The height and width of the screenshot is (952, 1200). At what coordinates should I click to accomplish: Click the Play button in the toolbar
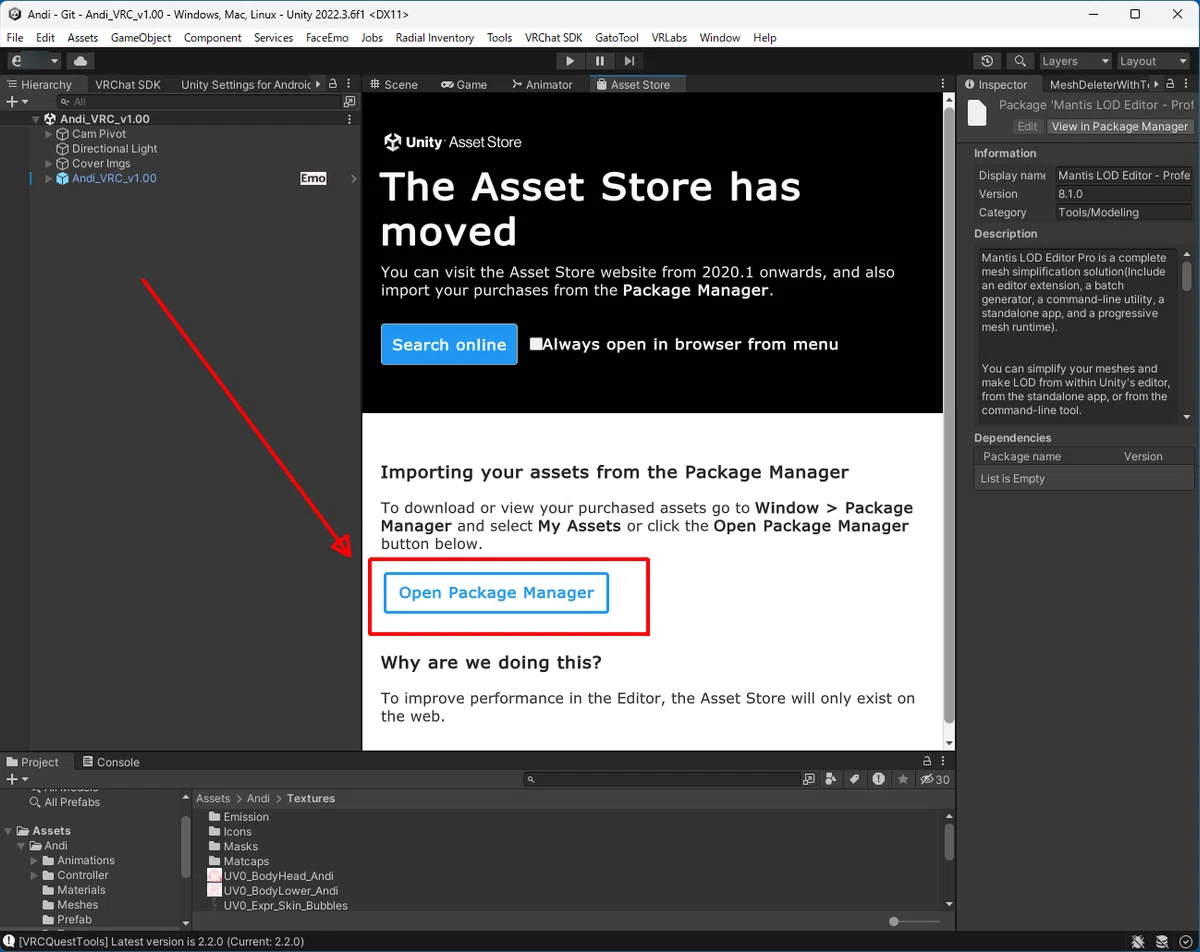click(570, 61)
